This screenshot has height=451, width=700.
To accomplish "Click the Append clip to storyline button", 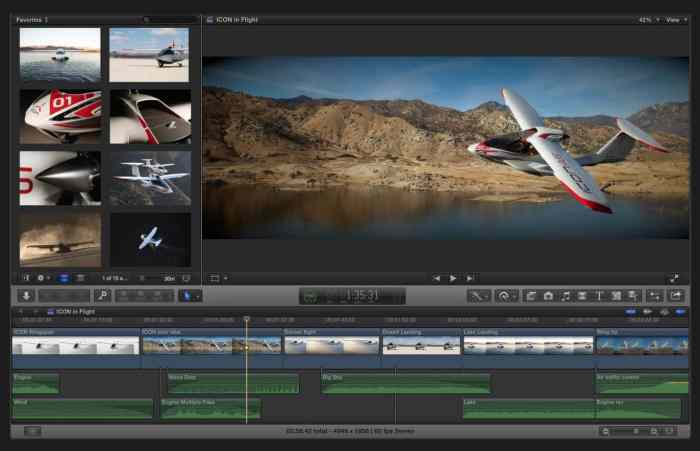I will click(158, 296).
